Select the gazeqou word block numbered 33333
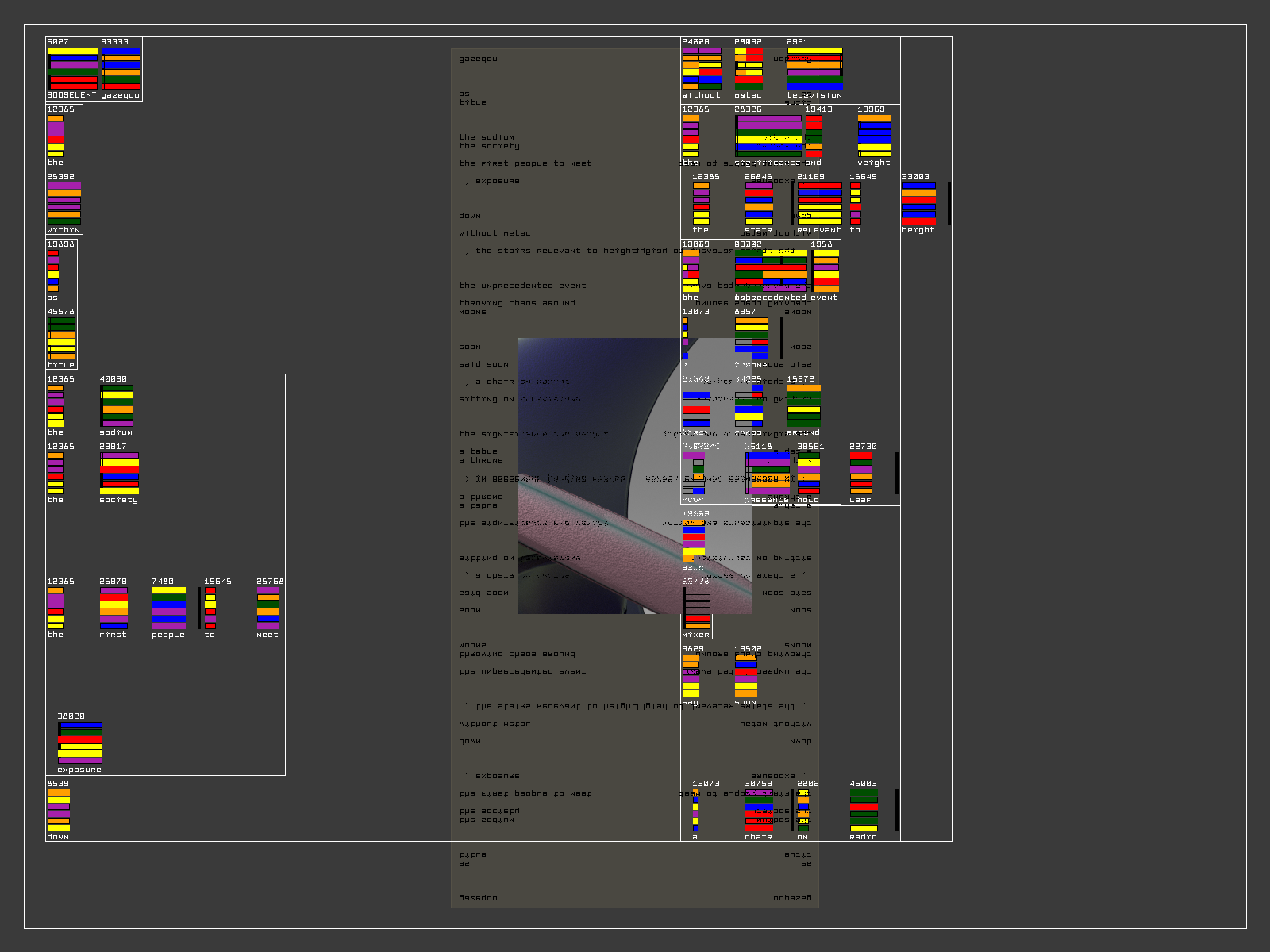This screenshot has width=1270, height=952. pyautogui.click(x=121, y=69)
